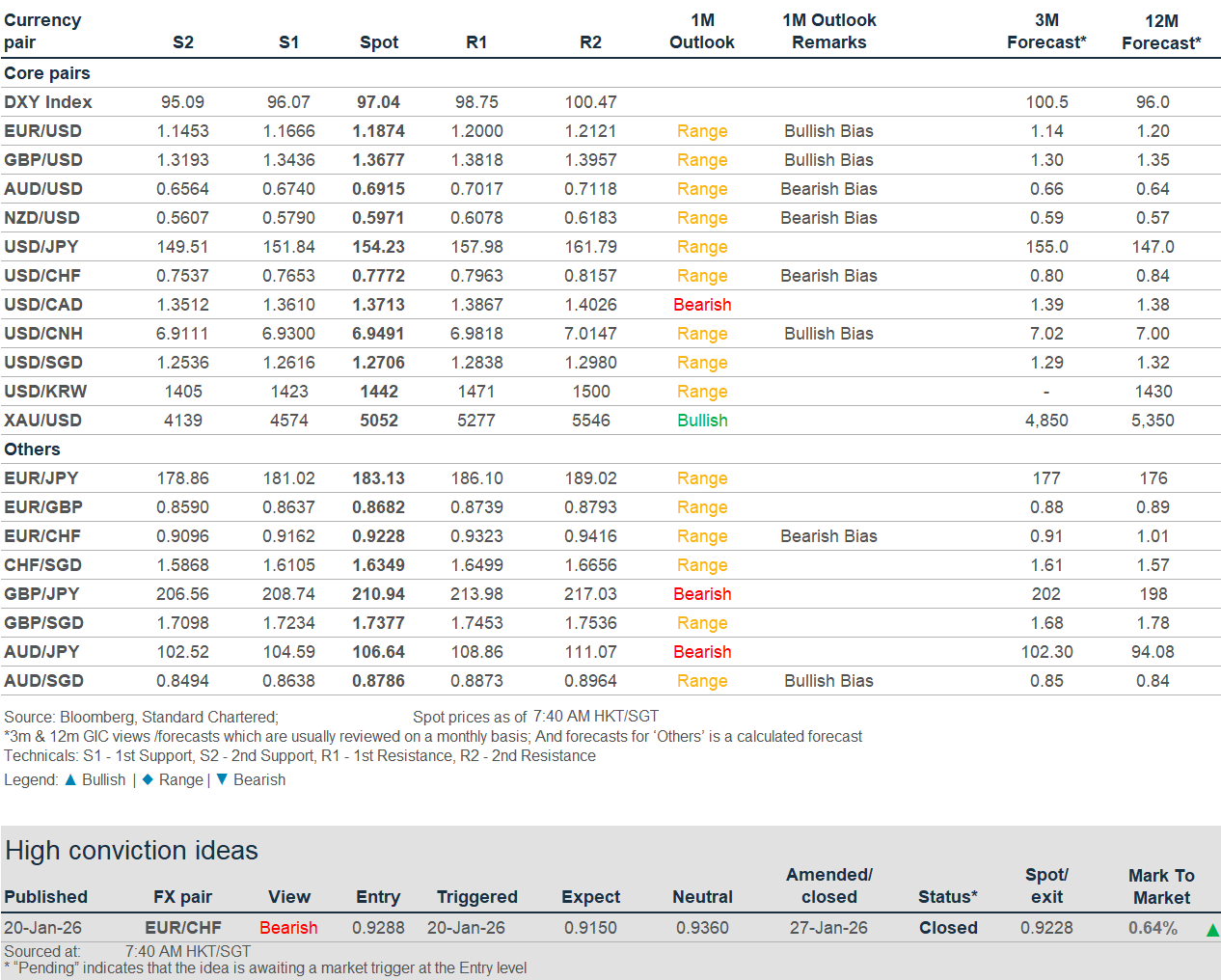Click the 3M Forecast column header

point(1045,31)
